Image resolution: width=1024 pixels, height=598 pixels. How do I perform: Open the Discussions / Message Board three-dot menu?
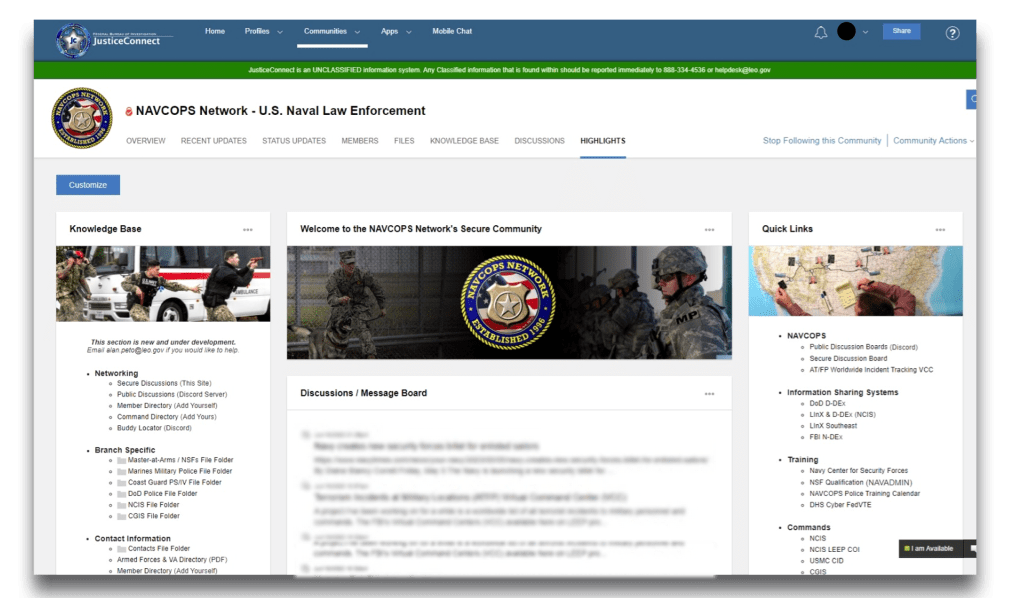coord(709,394)
